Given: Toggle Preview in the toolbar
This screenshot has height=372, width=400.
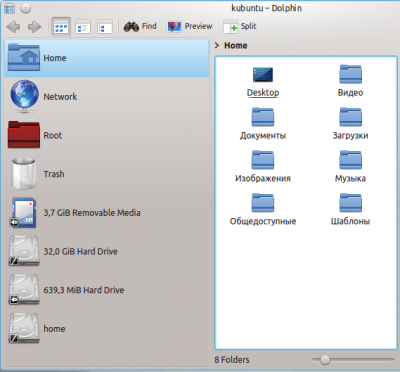Looking at the screenshot, I should click(x=189, y=26).
